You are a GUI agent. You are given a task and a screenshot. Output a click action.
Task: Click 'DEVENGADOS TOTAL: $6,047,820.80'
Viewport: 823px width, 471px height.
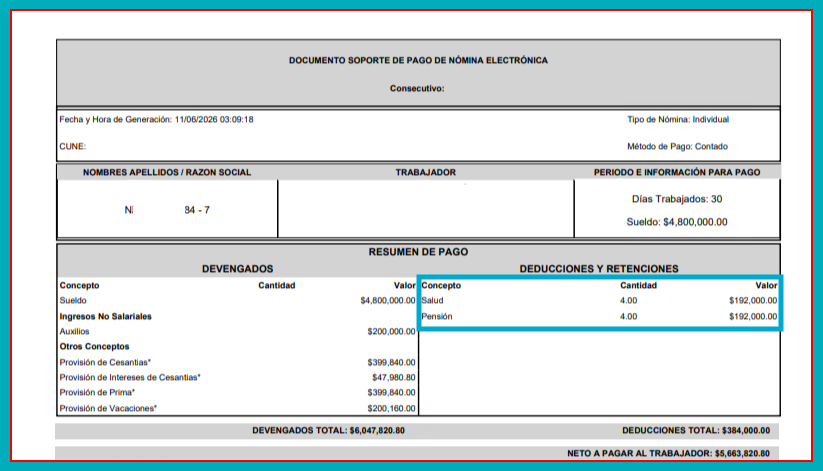(329, 431)
